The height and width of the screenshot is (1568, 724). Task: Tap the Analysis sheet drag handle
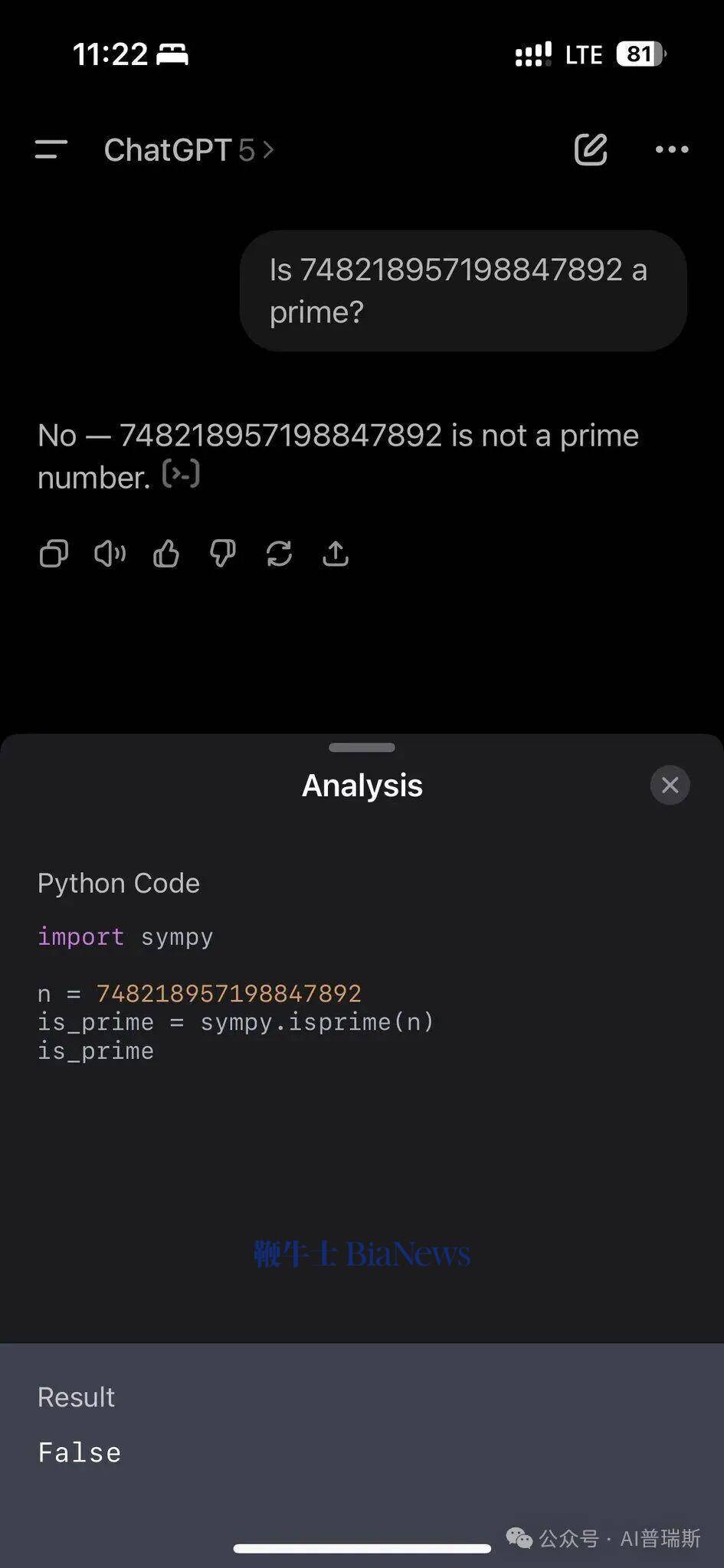362,747
